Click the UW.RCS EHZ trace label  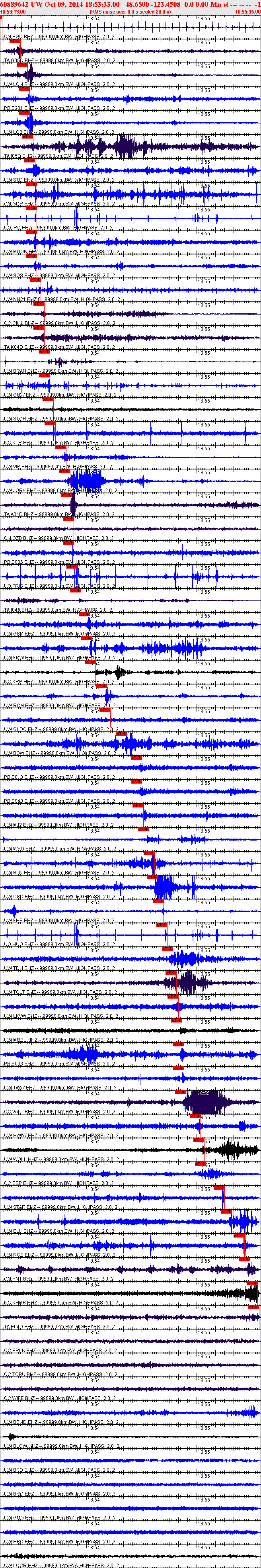[x=60, y=1254]
